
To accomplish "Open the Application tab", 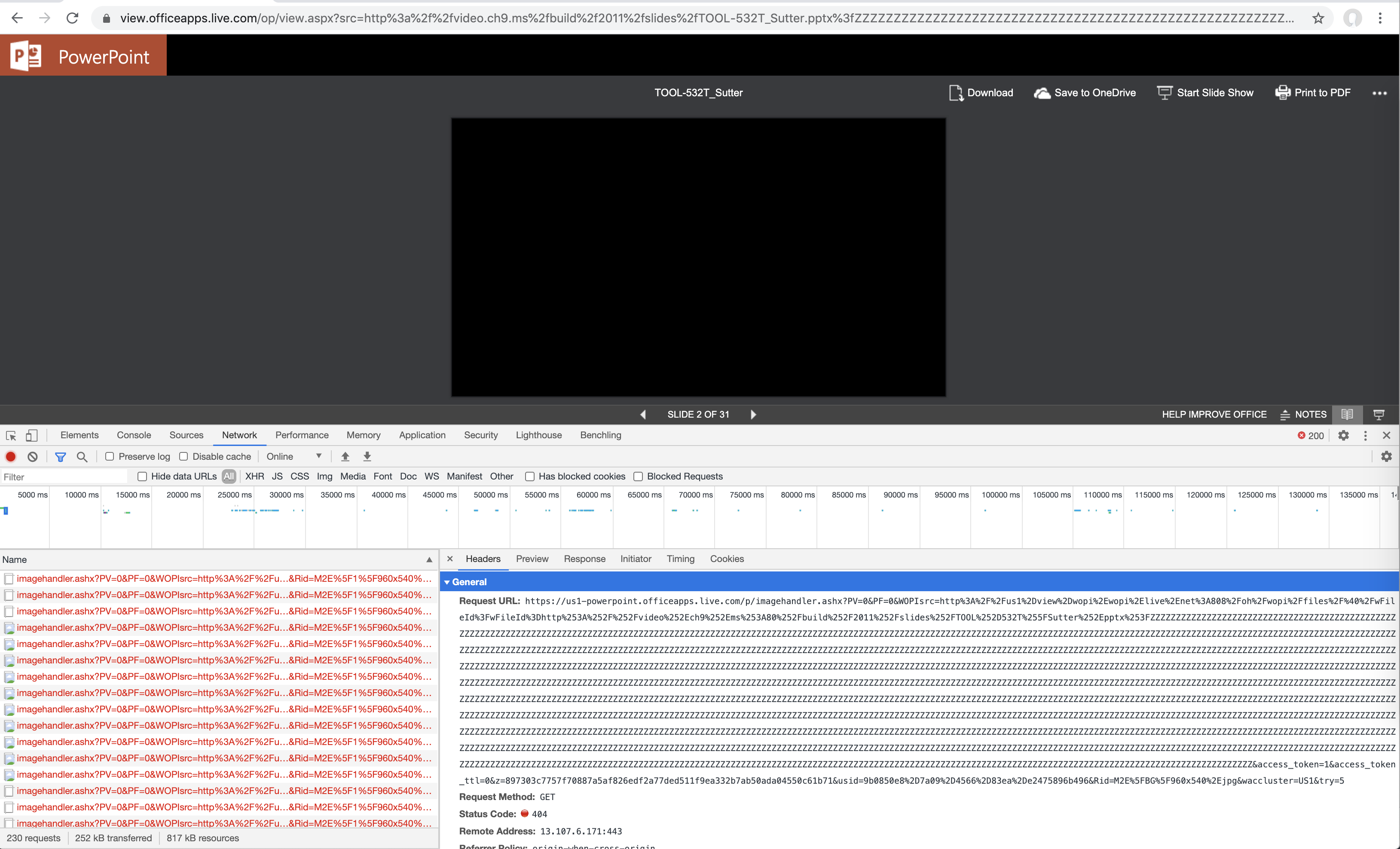I will click(x=422, y=435).
